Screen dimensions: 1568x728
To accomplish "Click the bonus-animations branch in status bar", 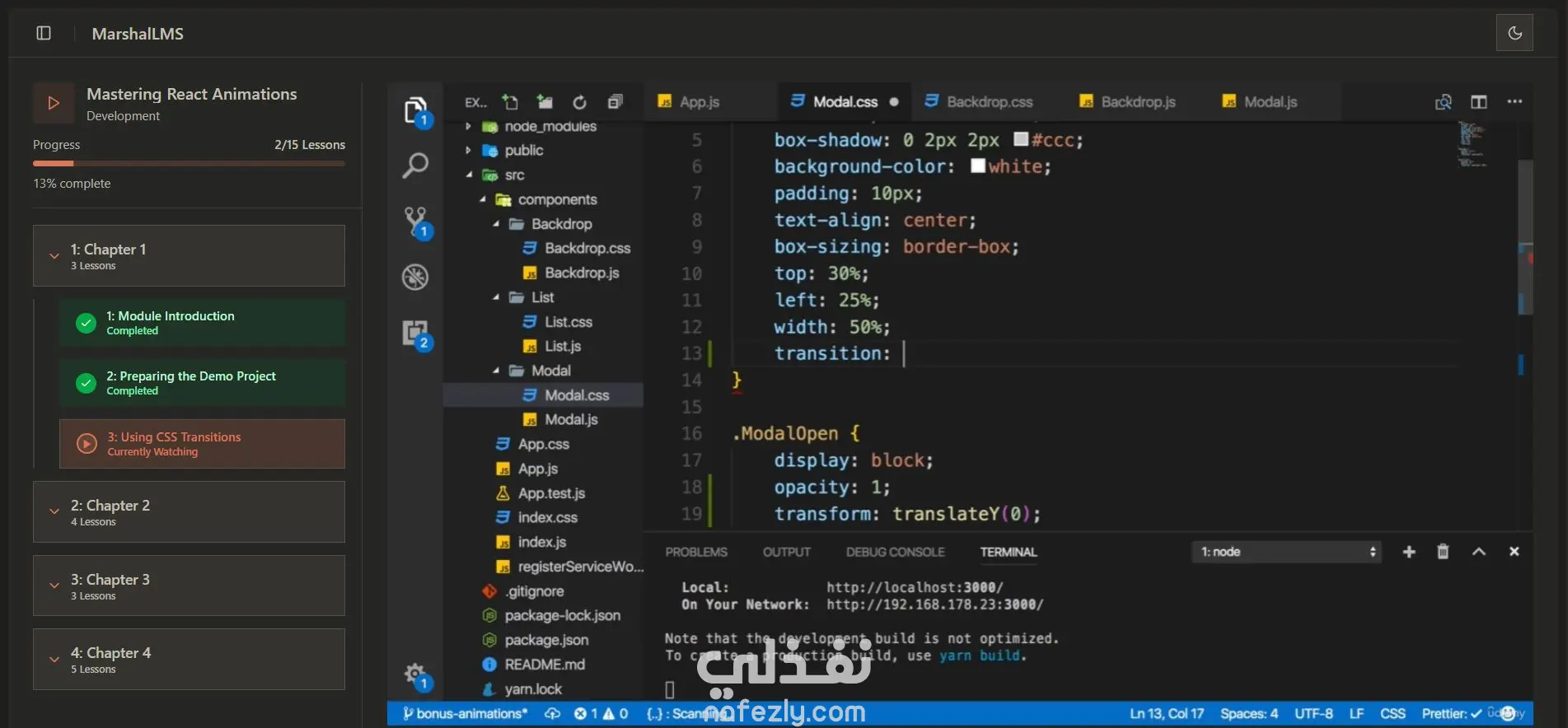I will point(465,713).
